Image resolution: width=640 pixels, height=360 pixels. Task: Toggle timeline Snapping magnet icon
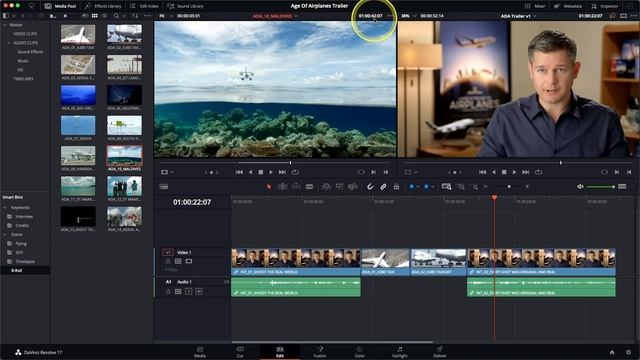tap(370, 187)
